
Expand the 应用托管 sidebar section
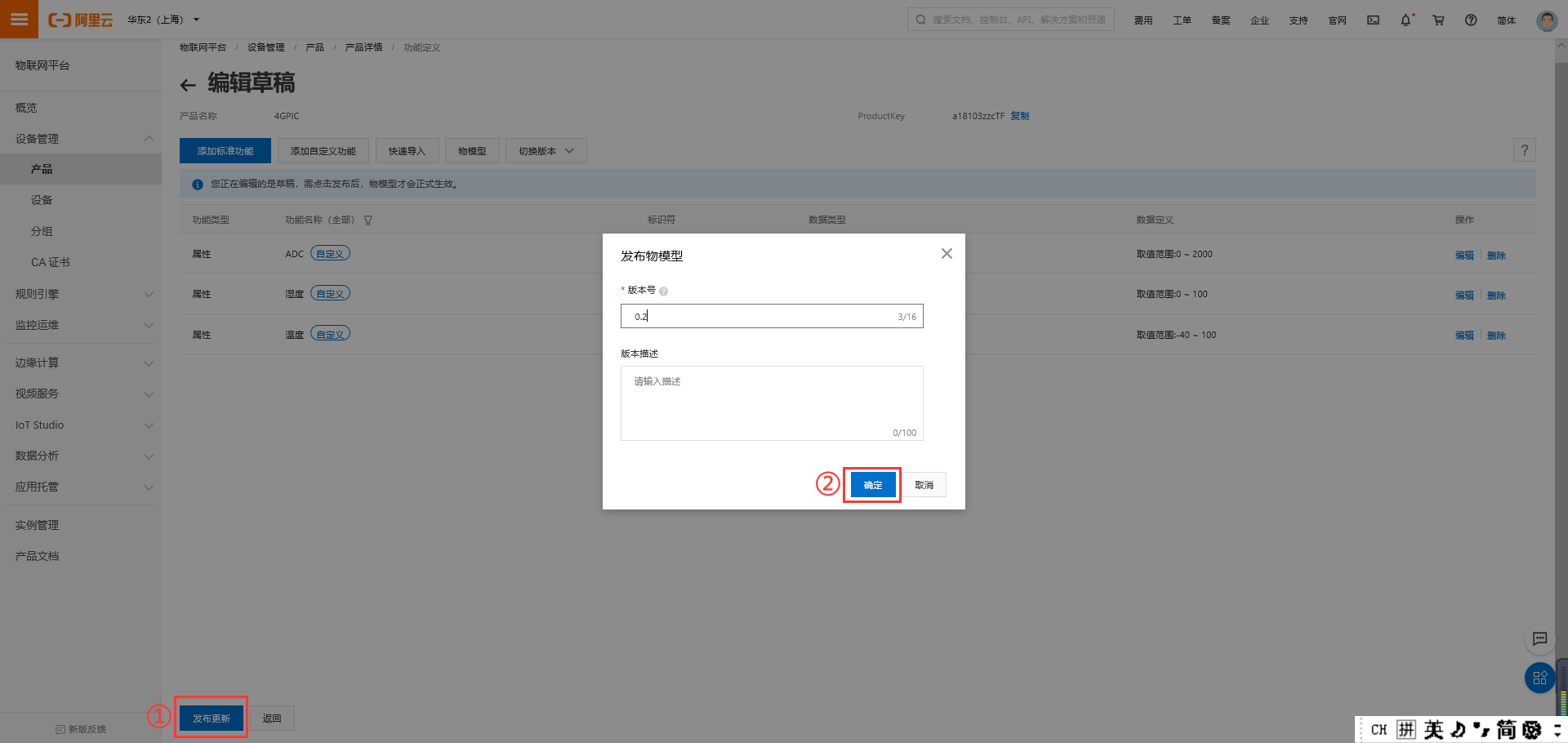click(x=149, y=487)
